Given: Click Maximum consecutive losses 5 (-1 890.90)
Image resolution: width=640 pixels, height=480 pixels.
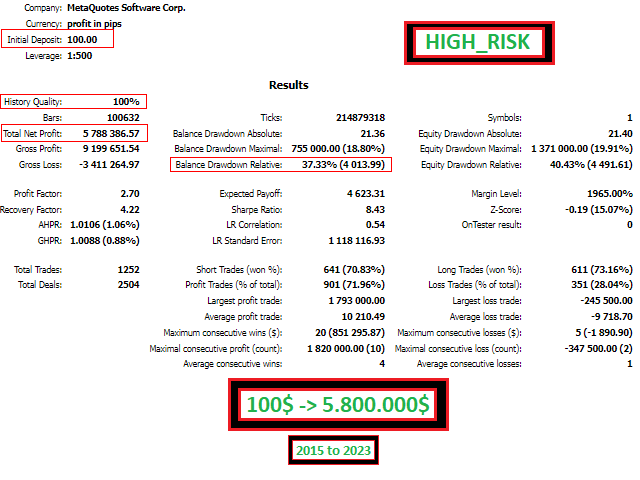Looking at the screenshot, I should 604,333.
